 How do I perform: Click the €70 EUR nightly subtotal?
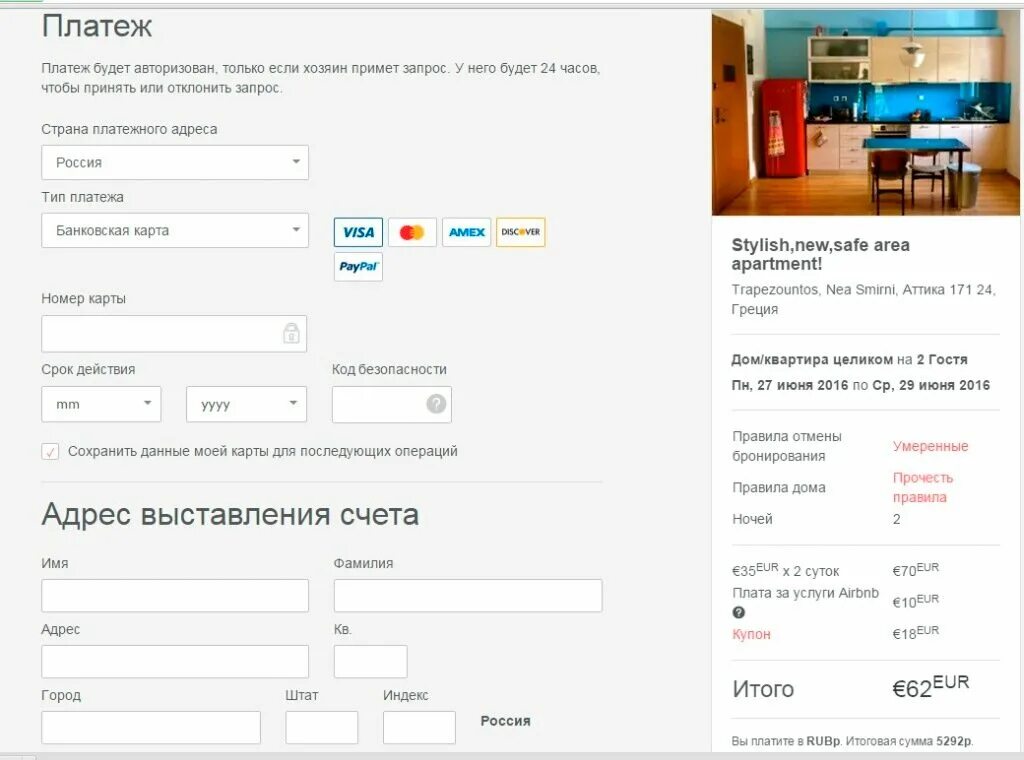[916, 569]
